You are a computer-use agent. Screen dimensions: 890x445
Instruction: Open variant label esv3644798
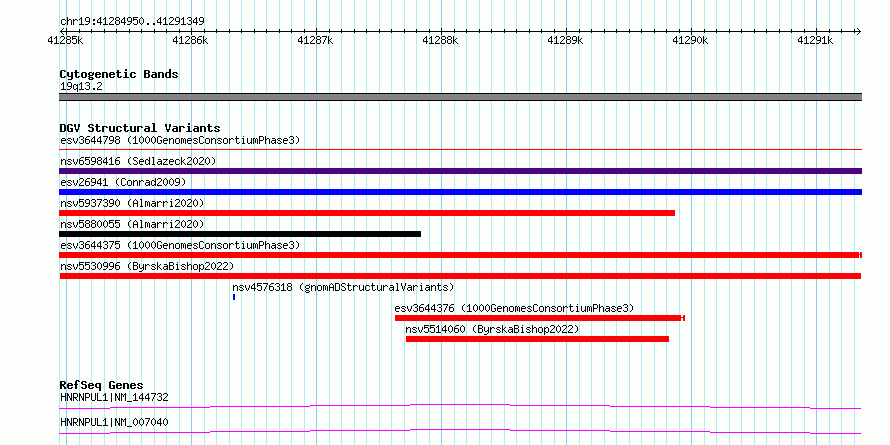tap(180, 140)
